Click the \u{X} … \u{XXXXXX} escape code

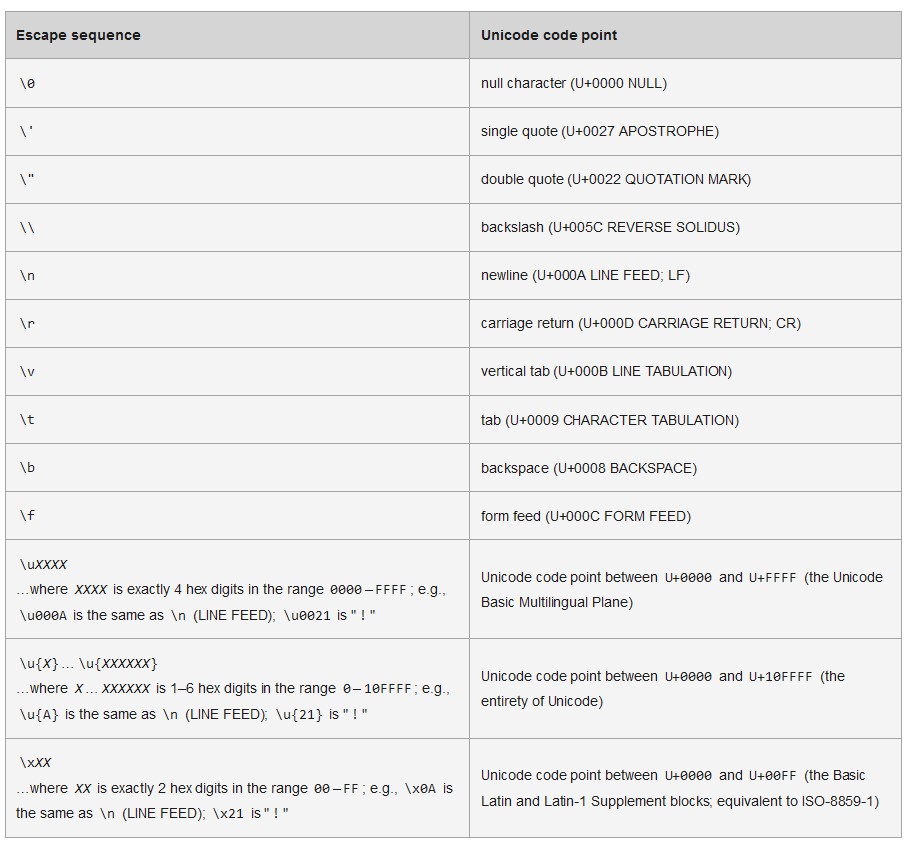point(88,664)
